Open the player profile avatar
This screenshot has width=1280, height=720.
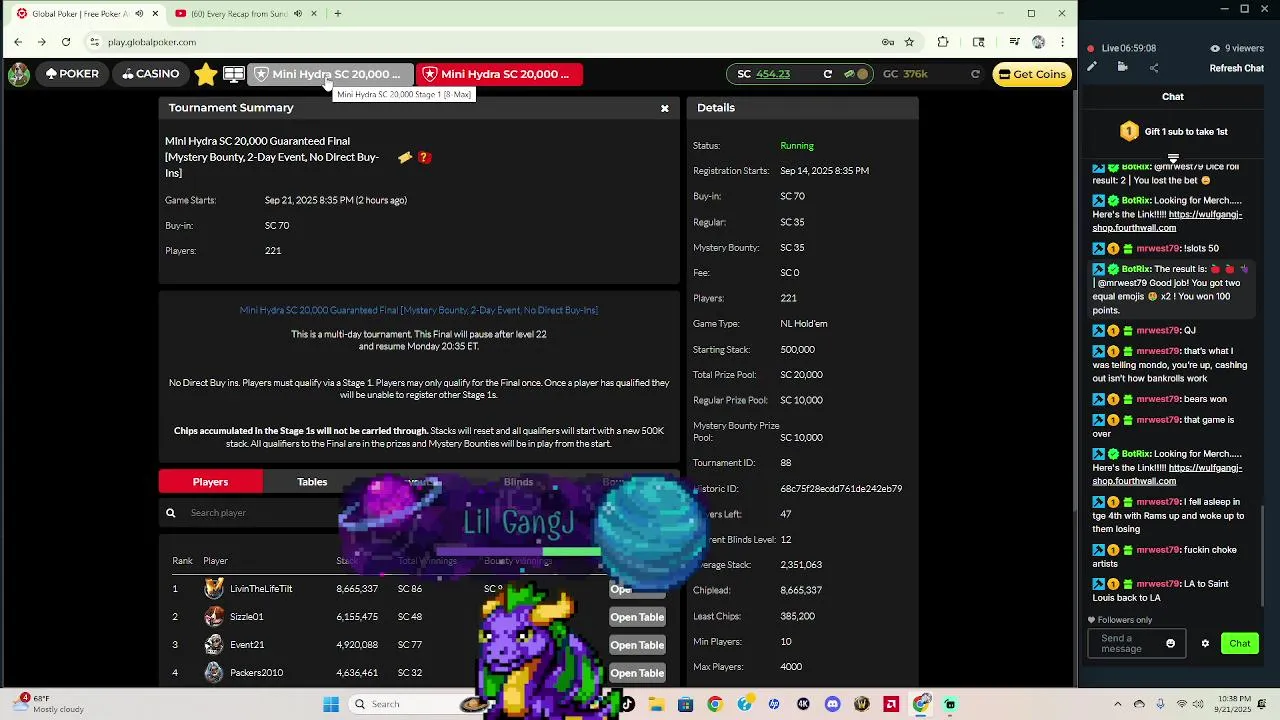coord(18,74)
